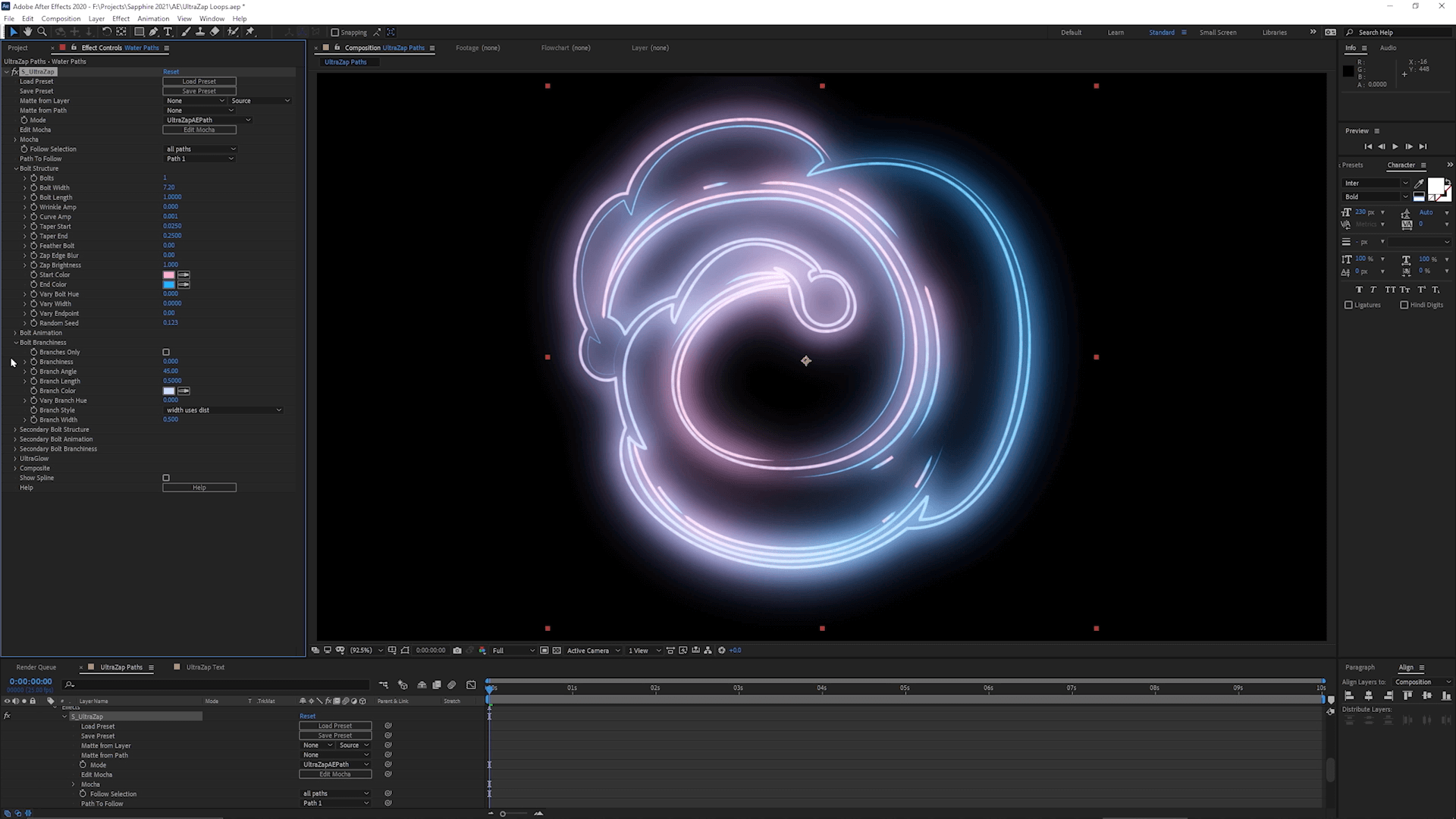Image resolution: width=1456 pixels, height=819 pixels.
Task: Open the Mode dropdown showing UltraZapAEPath
Action: tap(208, 120)
